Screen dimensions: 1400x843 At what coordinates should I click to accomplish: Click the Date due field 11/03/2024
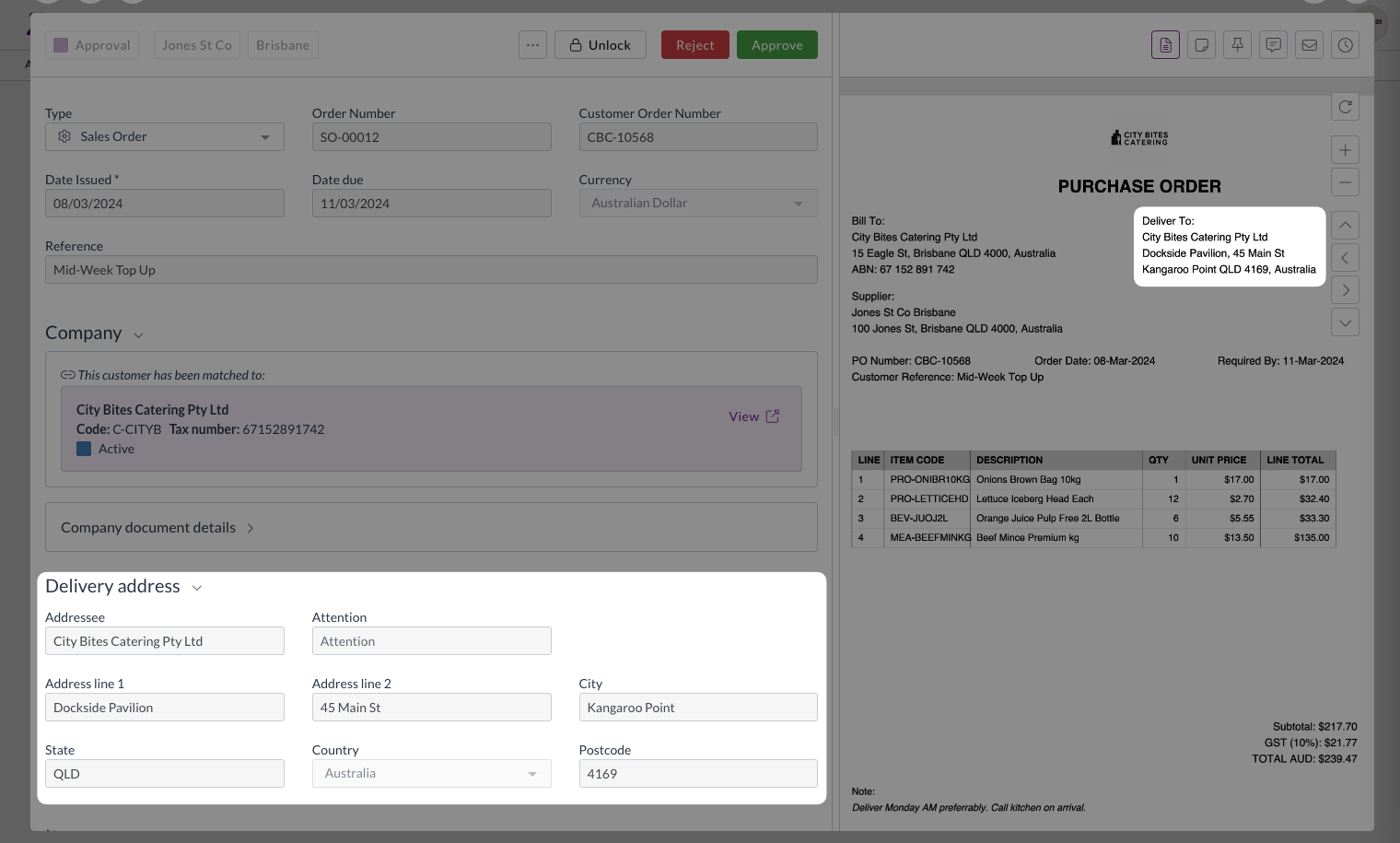tap(432, 203)
